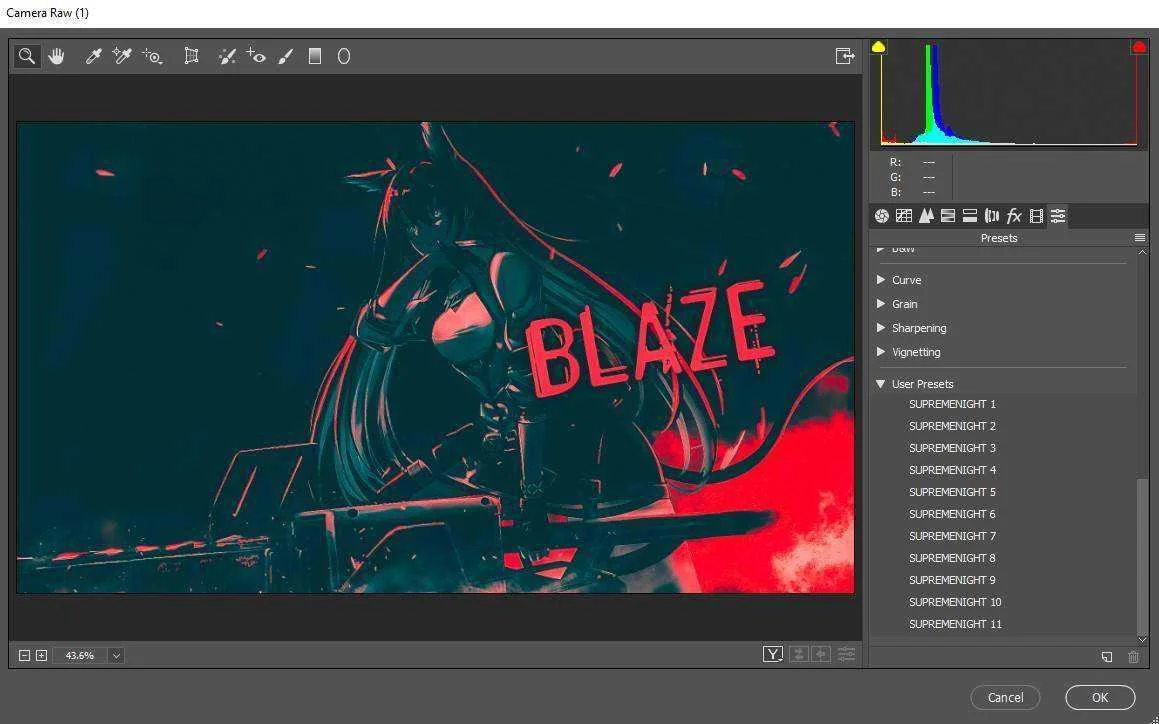This screenshot has width=1159, height=724.
Task: Select the Transform tool
Action: (191, 56)
